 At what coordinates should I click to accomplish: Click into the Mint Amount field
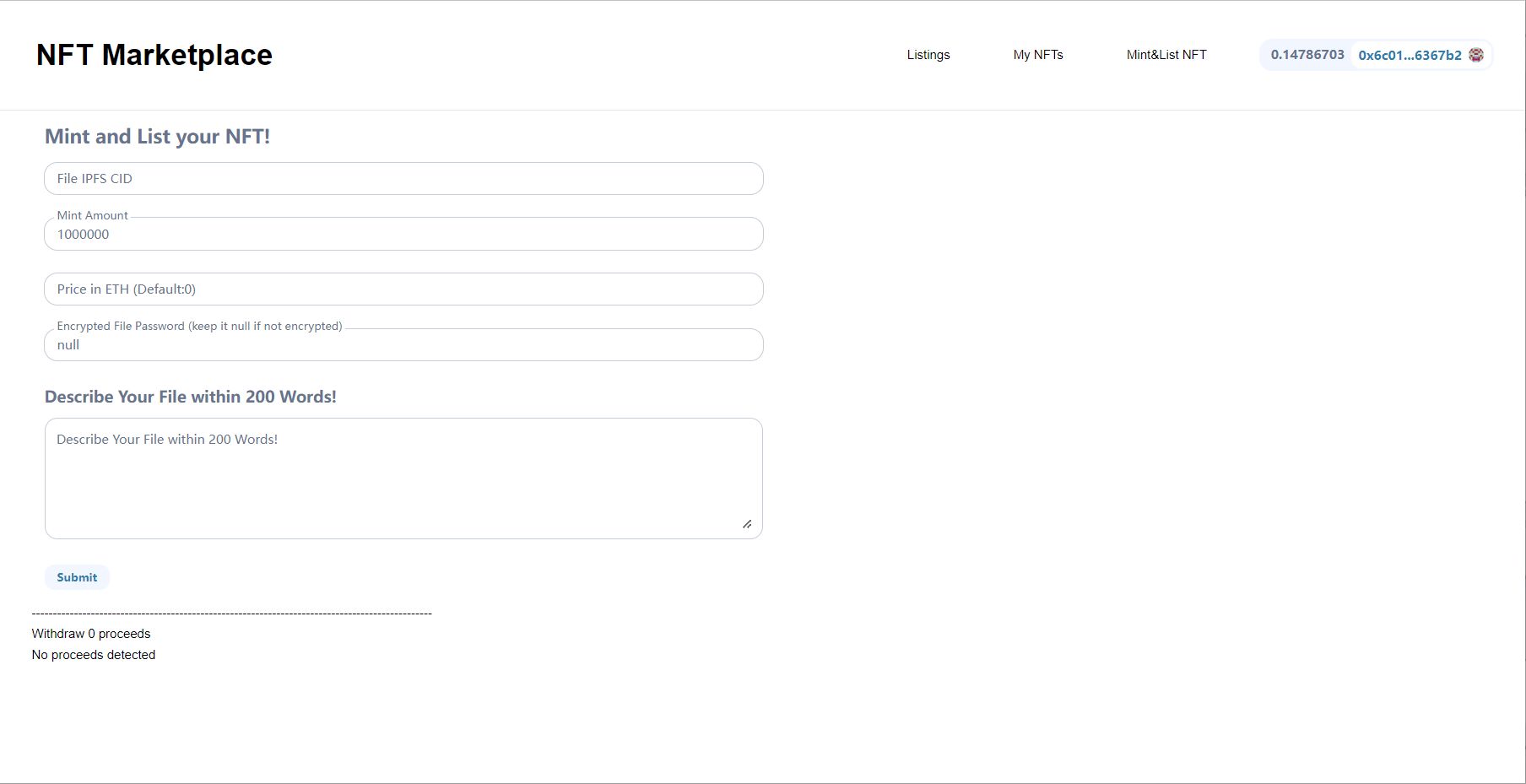(x=403, y=234)
